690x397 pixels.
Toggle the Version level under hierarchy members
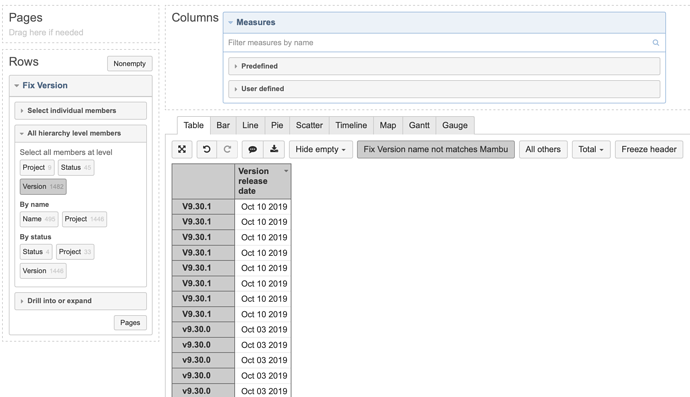(43, 187)
